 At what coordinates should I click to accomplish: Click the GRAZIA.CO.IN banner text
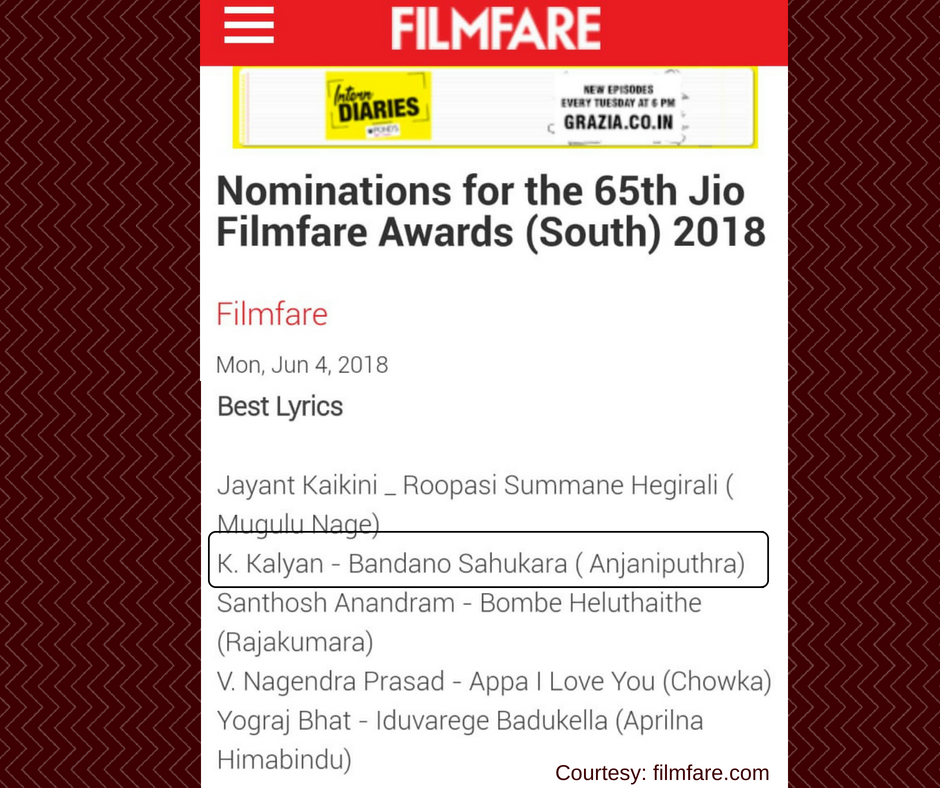point(618,122)
